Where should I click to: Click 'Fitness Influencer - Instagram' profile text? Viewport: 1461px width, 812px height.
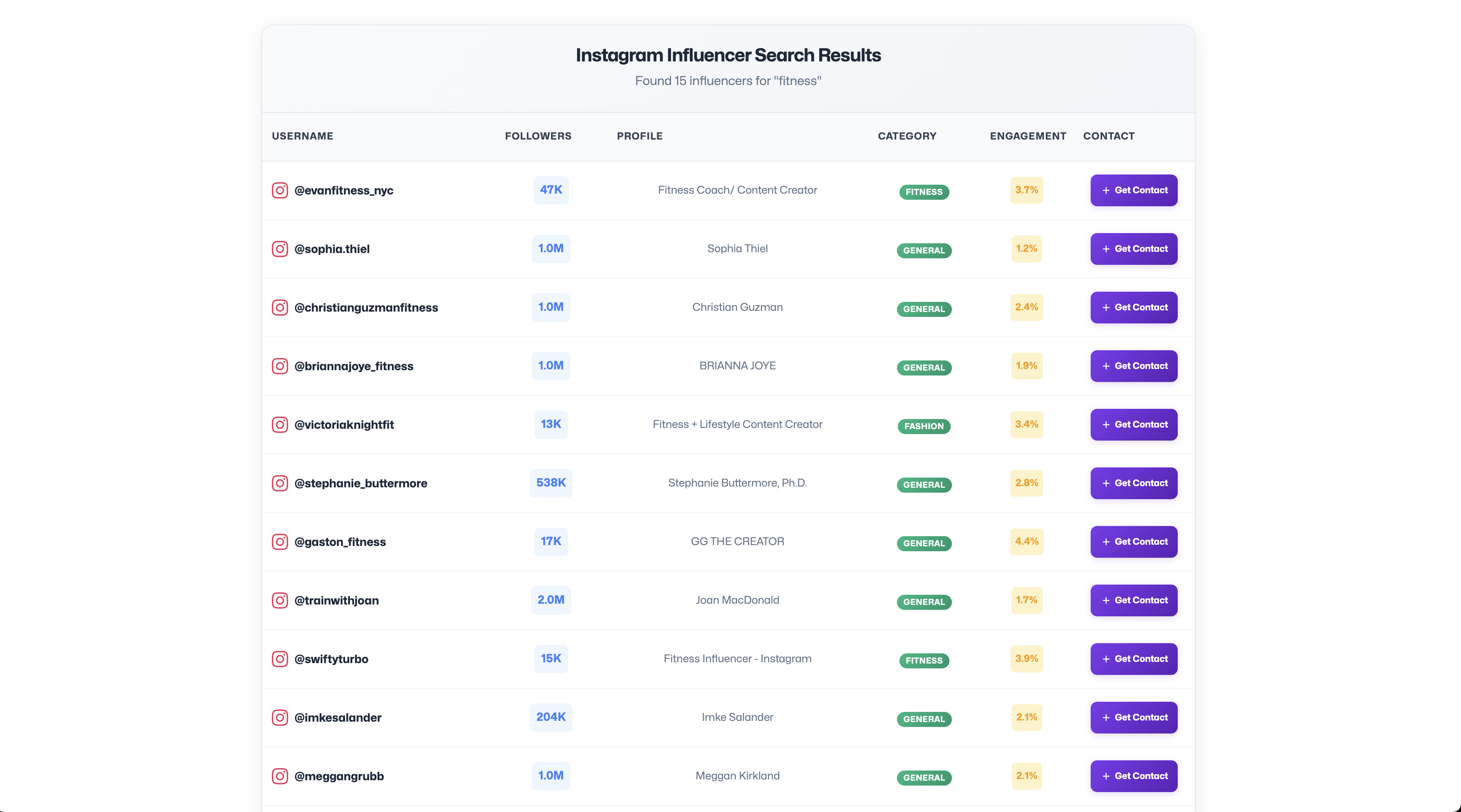point(737,659)
